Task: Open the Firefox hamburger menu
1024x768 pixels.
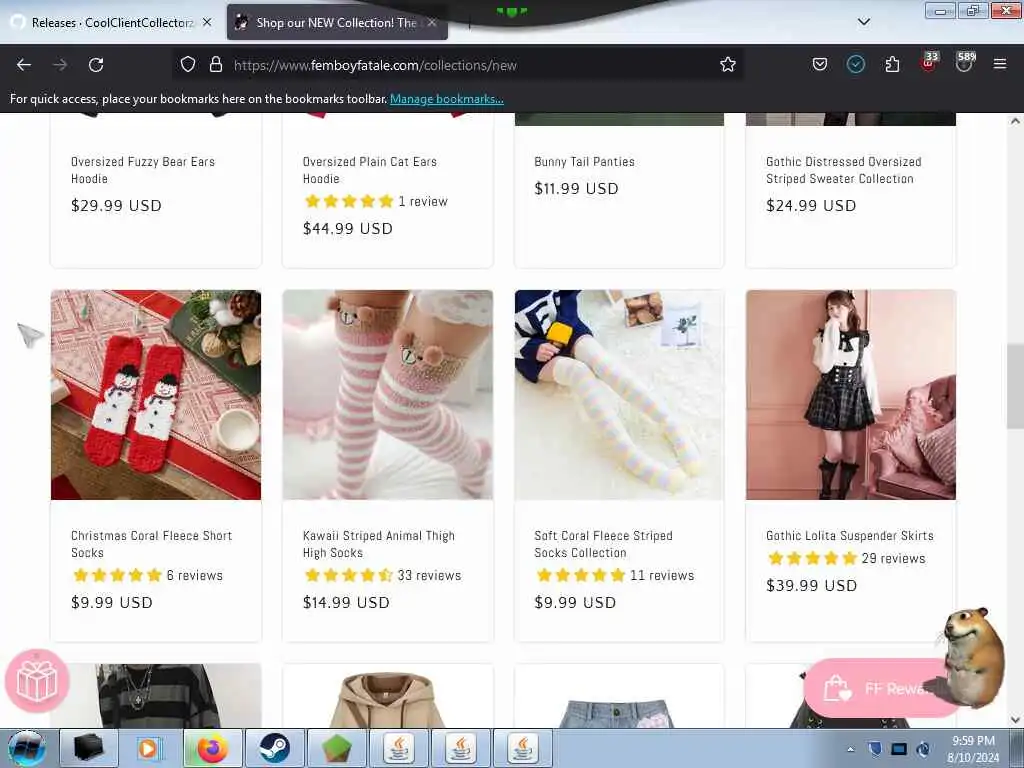Action: (1000, 64)
